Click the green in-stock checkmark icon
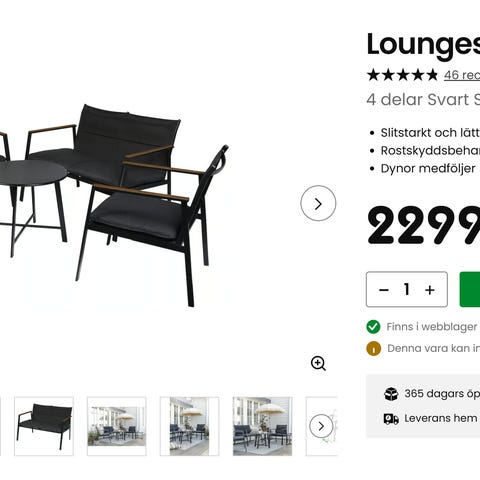 (373, 327)
